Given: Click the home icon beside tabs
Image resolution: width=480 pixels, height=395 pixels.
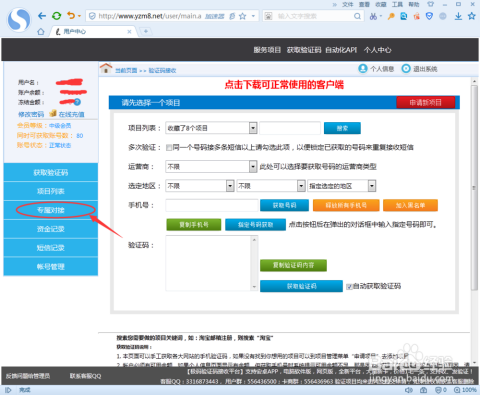Looking at the screenshot, I should tap(41, 31).
